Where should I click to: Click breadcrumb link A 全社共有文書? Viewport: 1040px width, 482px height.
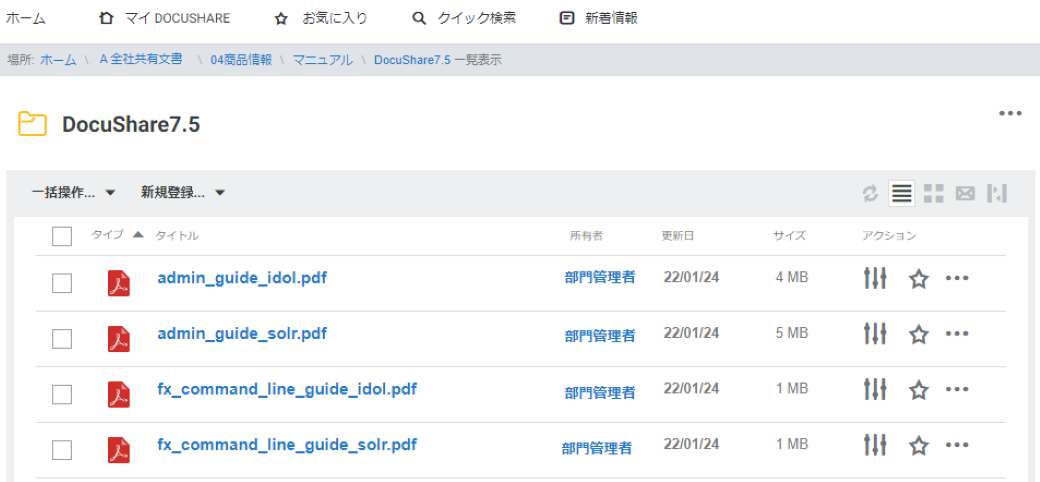141,59
